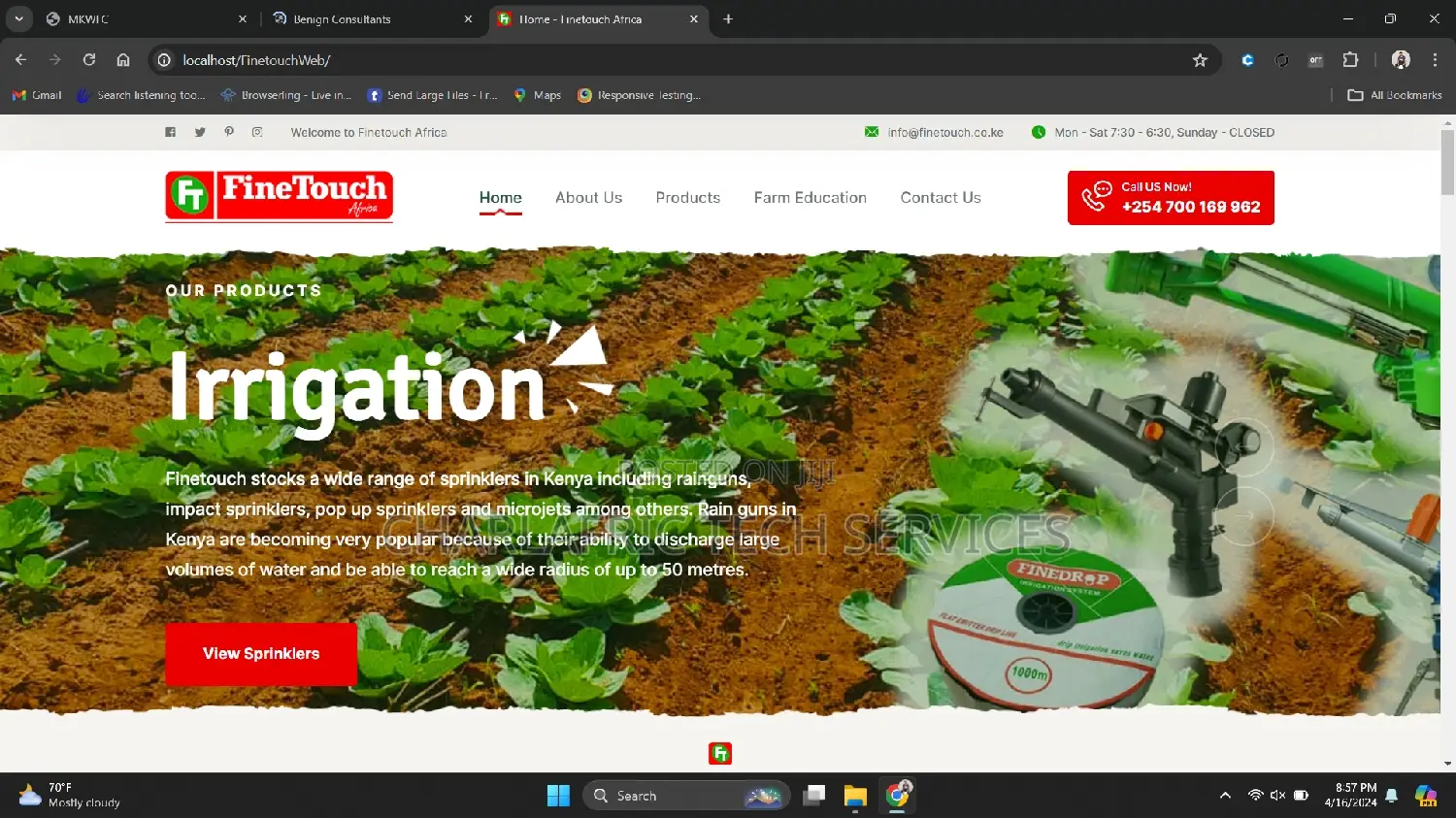Go to the Home menu item

(x=501, y=198)
